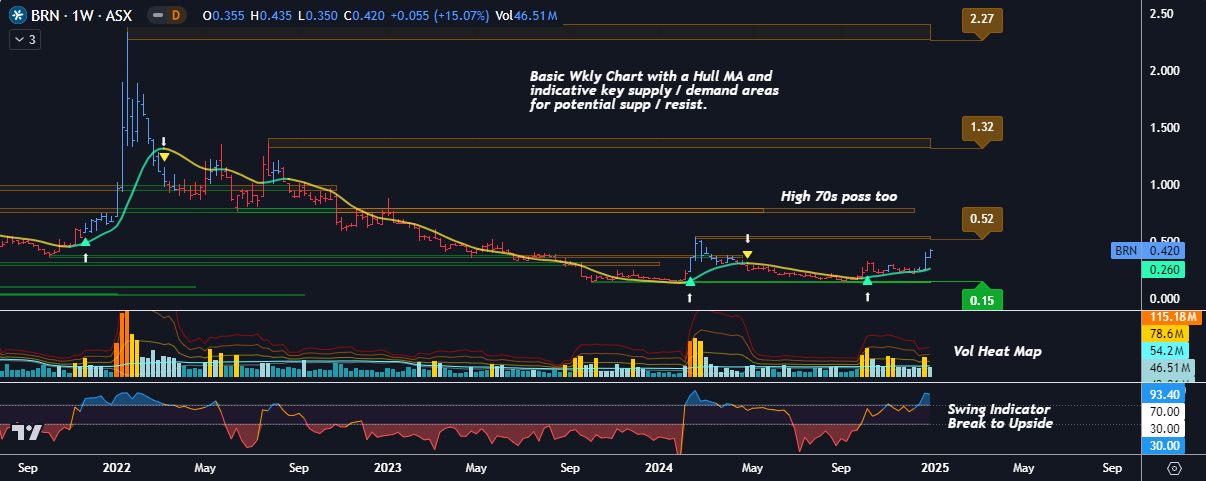This screenshot has height=481, width=1206.
Task: Click the yellow down-triangle signal after 2022 peak
Action: click(x=164, y=156)
